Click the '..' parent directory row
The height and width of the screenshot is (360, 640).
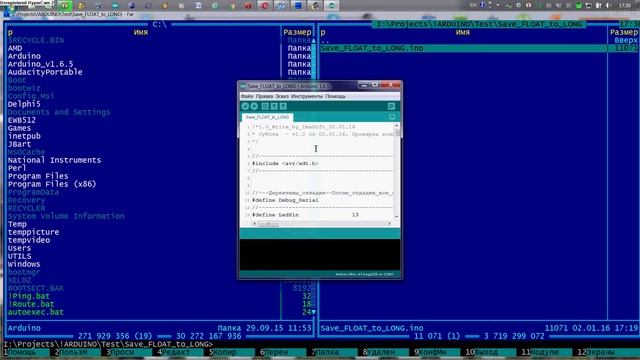[x=325, y=40]
